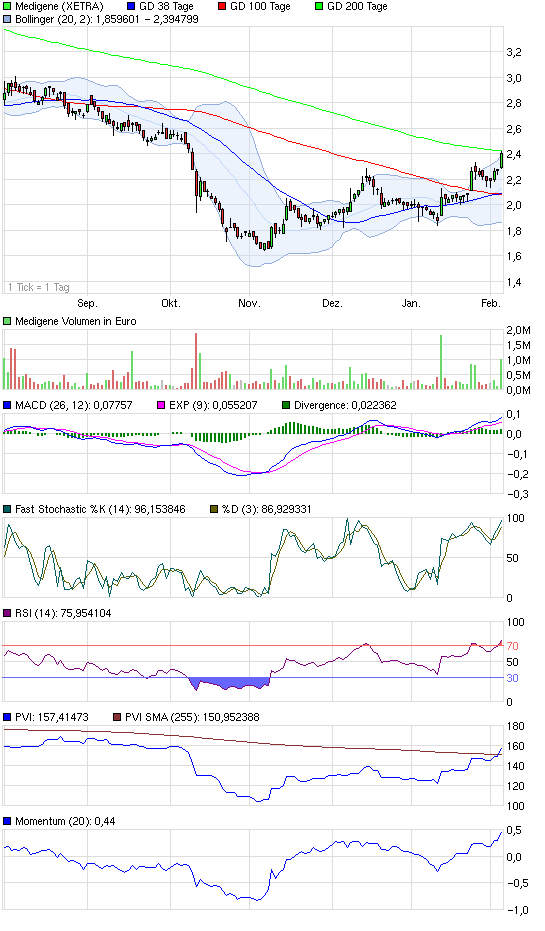Click the blue 30 RSI threshold label
545x931 pixels.
tap(512, 678)
